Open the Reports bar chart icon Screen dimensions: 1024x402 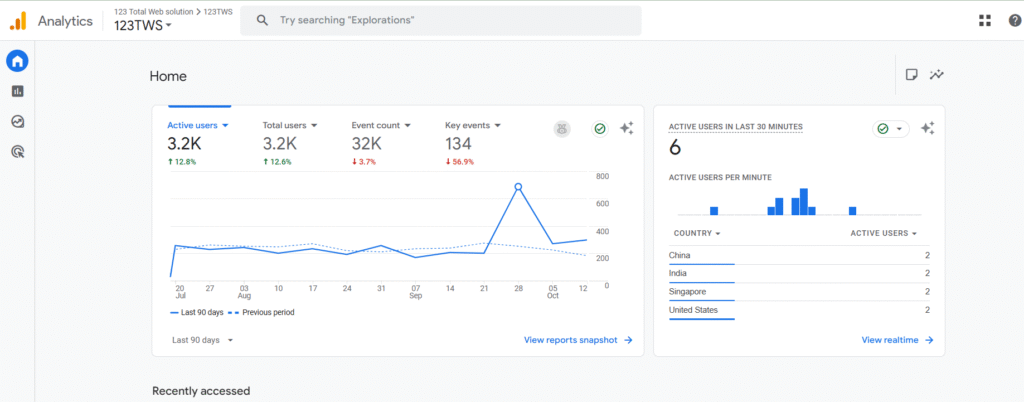pos(17,91)
